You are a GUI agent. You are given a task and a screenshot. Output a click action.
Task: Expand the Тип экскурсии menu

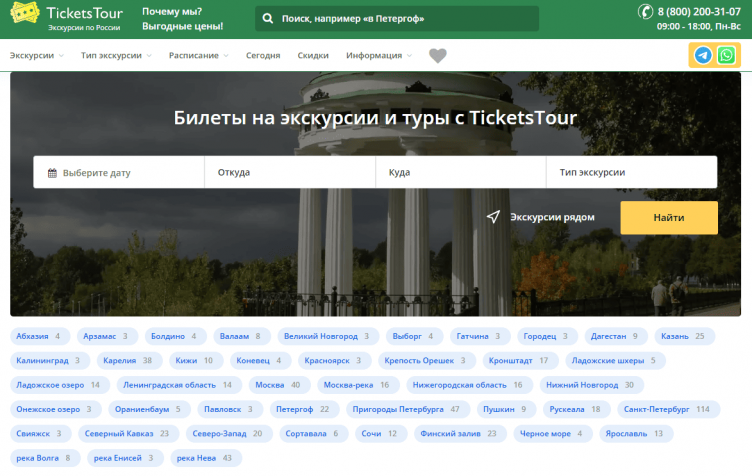coord(116,56)
